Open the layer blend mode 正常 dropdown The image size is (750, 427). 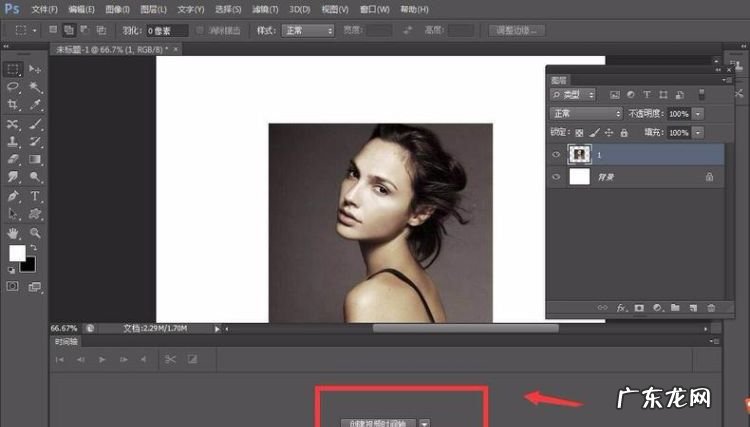(x=587, y=114)
